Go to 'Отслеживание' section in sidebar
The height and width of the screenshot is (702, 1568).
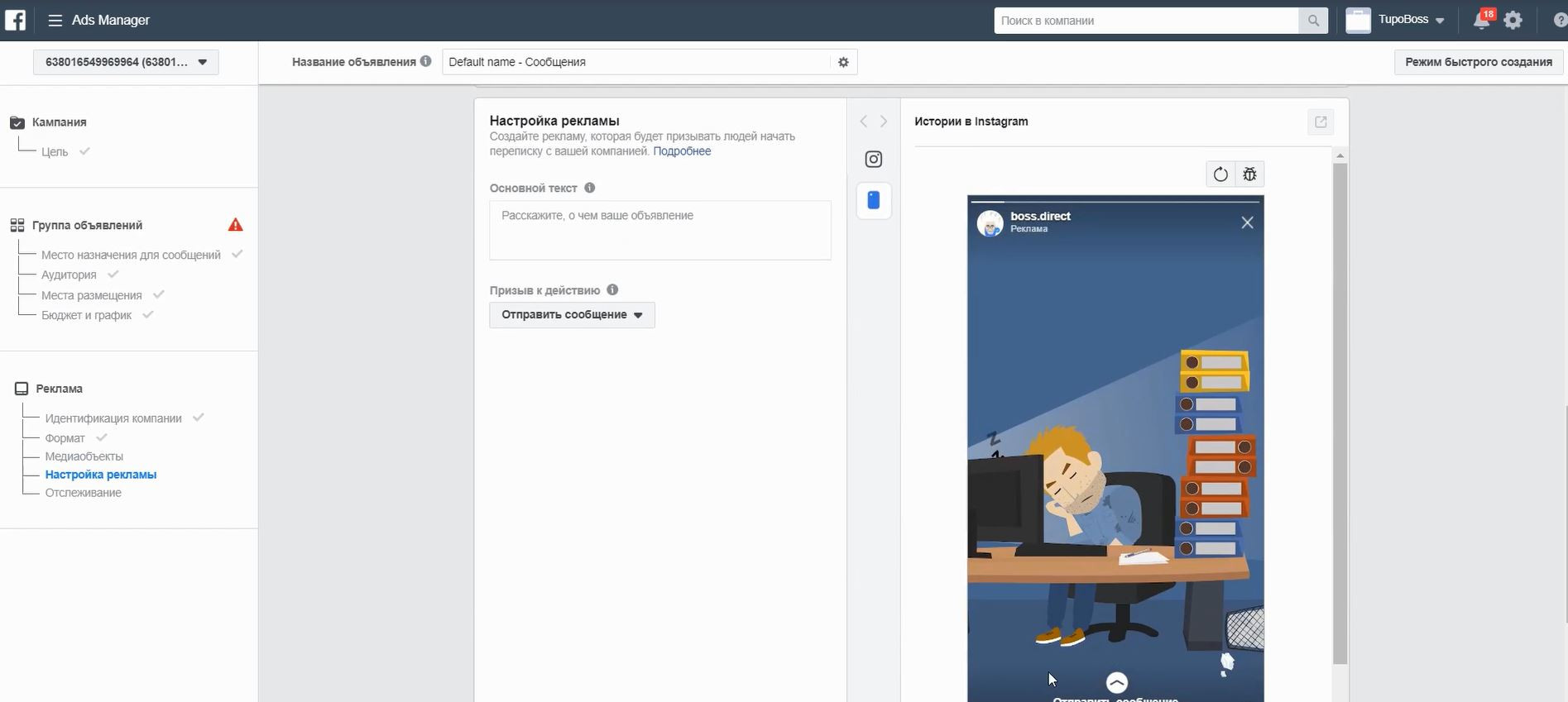click(x=83, y=493)
